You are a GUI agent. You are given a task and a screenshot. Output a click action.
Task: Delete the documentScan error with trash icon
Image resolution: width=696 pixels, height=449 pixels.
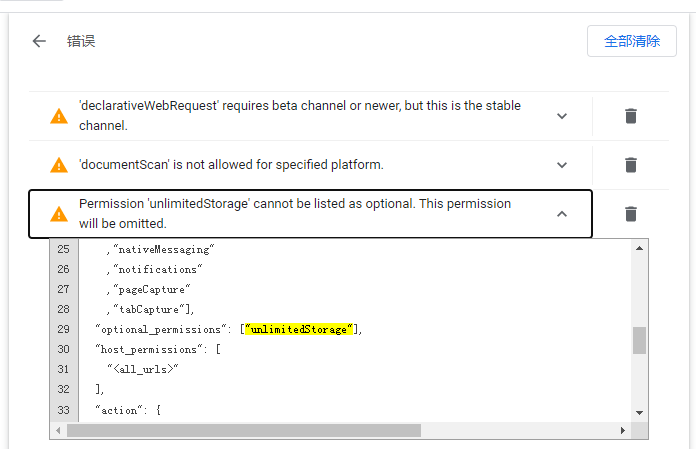point(630,165)
